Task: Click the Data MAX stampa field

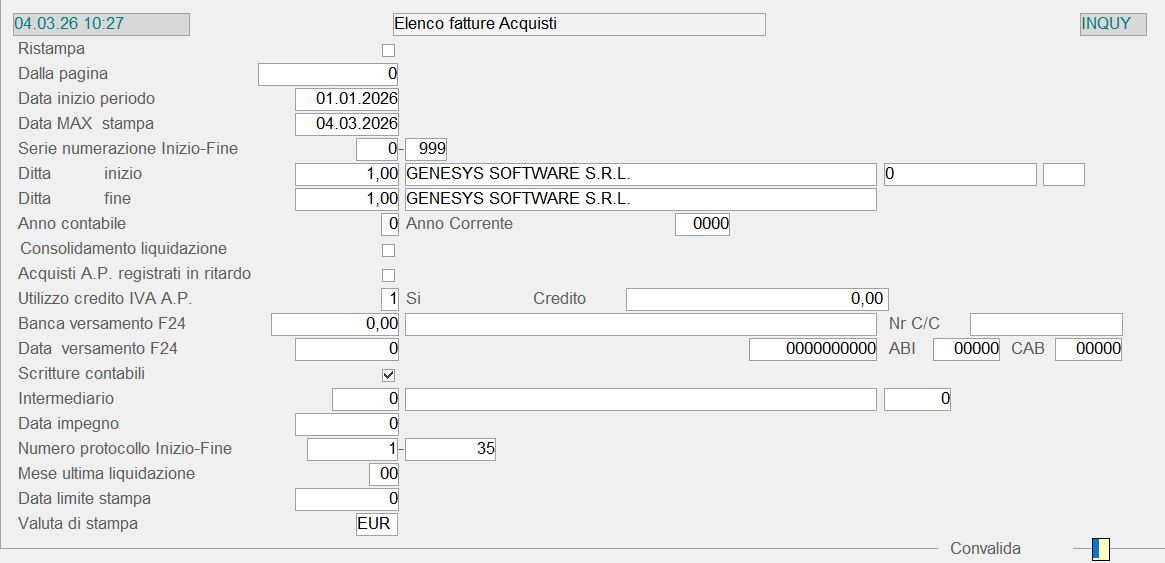Action: click(347, 124)
